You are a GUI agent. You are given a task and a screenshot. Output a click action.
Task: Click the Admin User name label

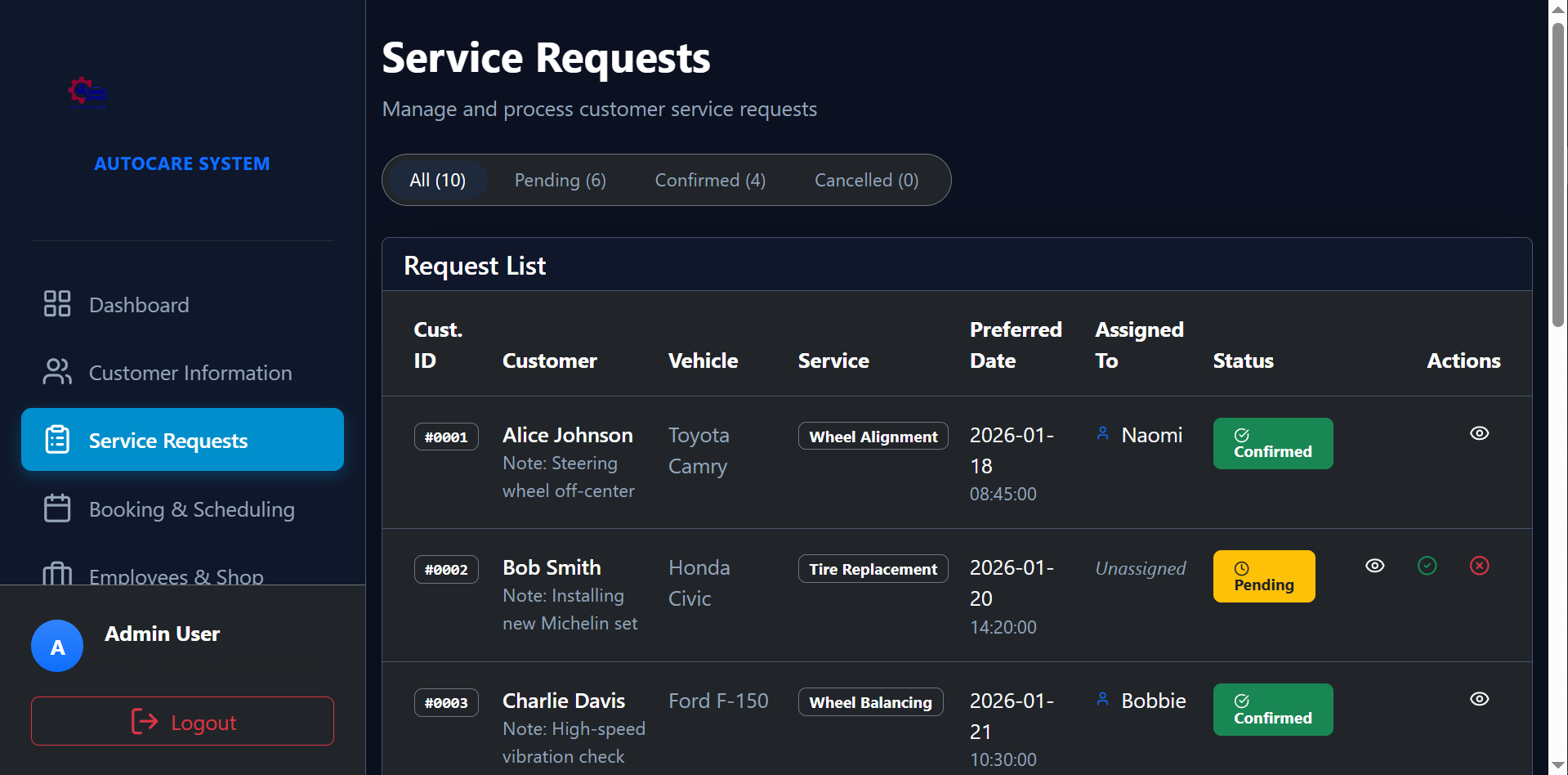(162, 634)
